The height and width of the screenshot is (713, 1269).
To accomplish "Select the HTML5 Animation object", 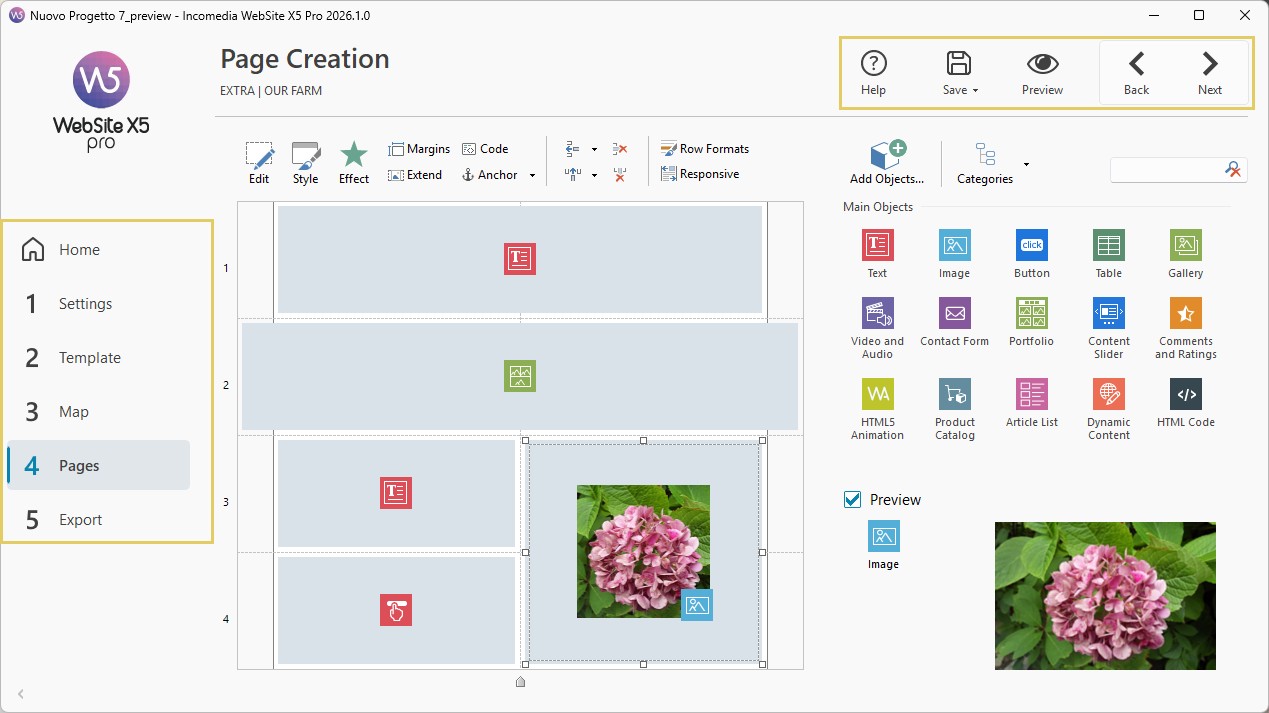I will (x=877, y=409).
